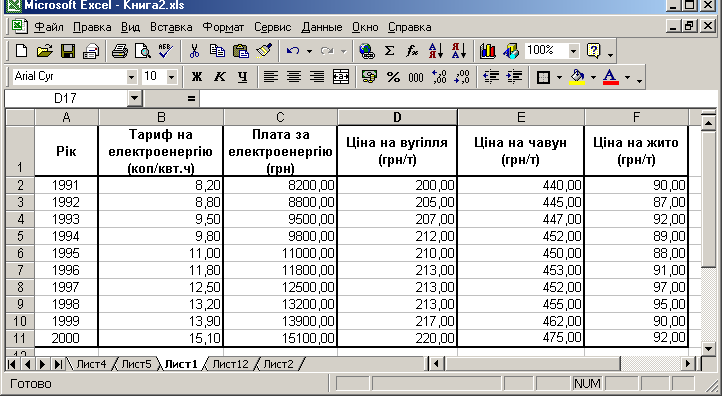Open Office Assistant help icon

tap(594, 51)
